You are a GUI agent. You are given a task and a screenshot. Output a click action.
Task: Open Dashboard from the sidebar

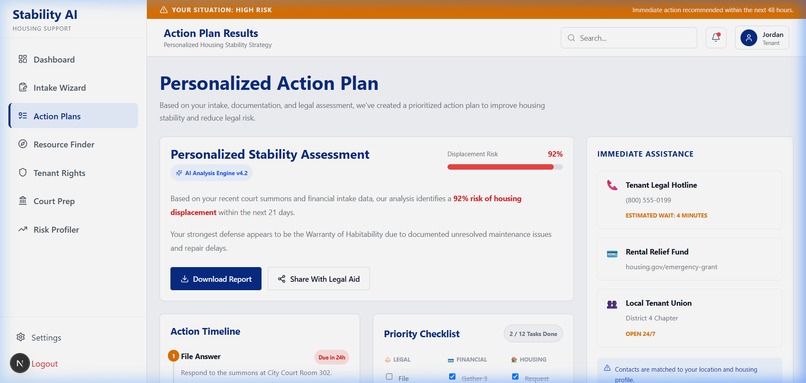tap(73, 59)
